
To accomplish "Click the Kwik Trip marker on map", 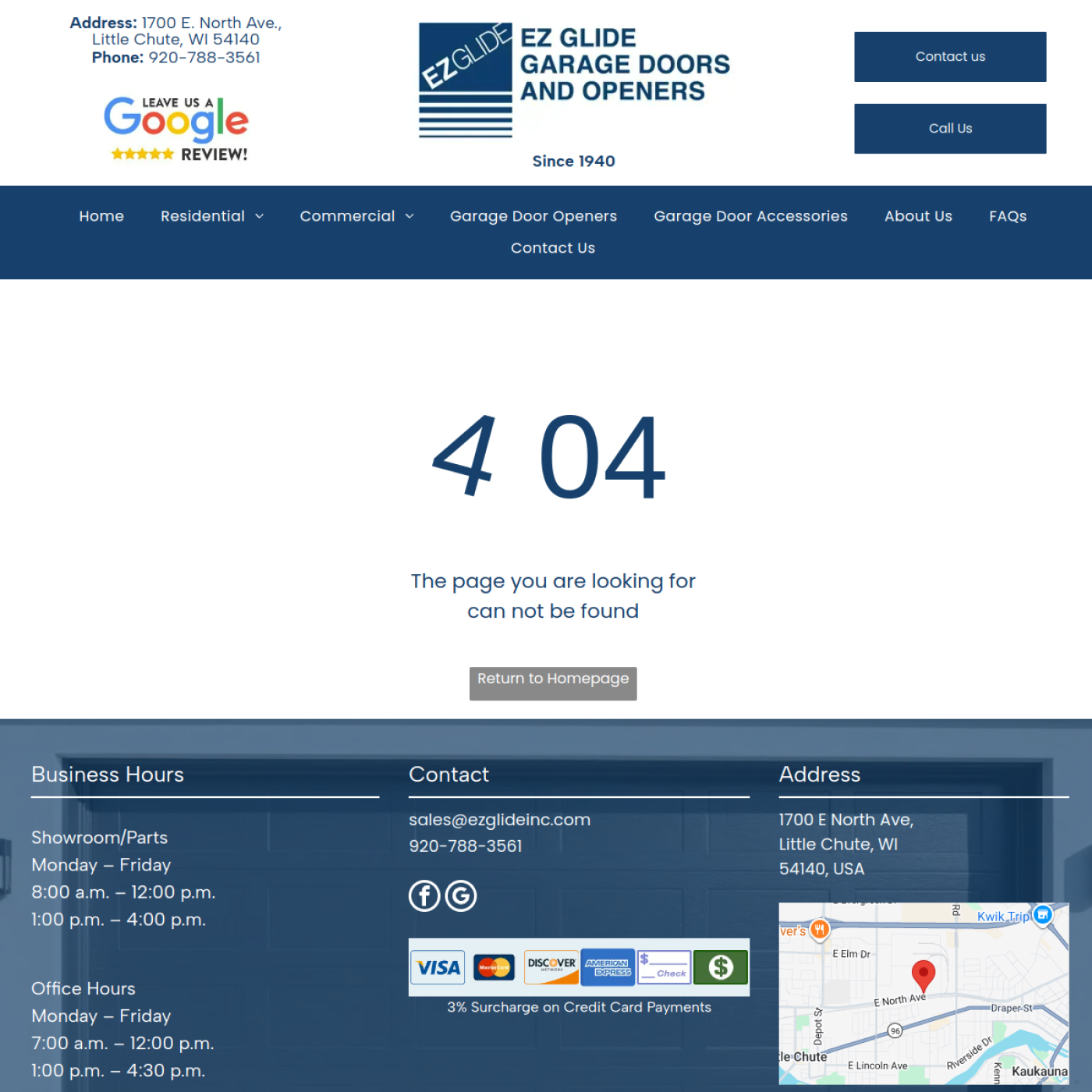I will tap(1042, 915).
